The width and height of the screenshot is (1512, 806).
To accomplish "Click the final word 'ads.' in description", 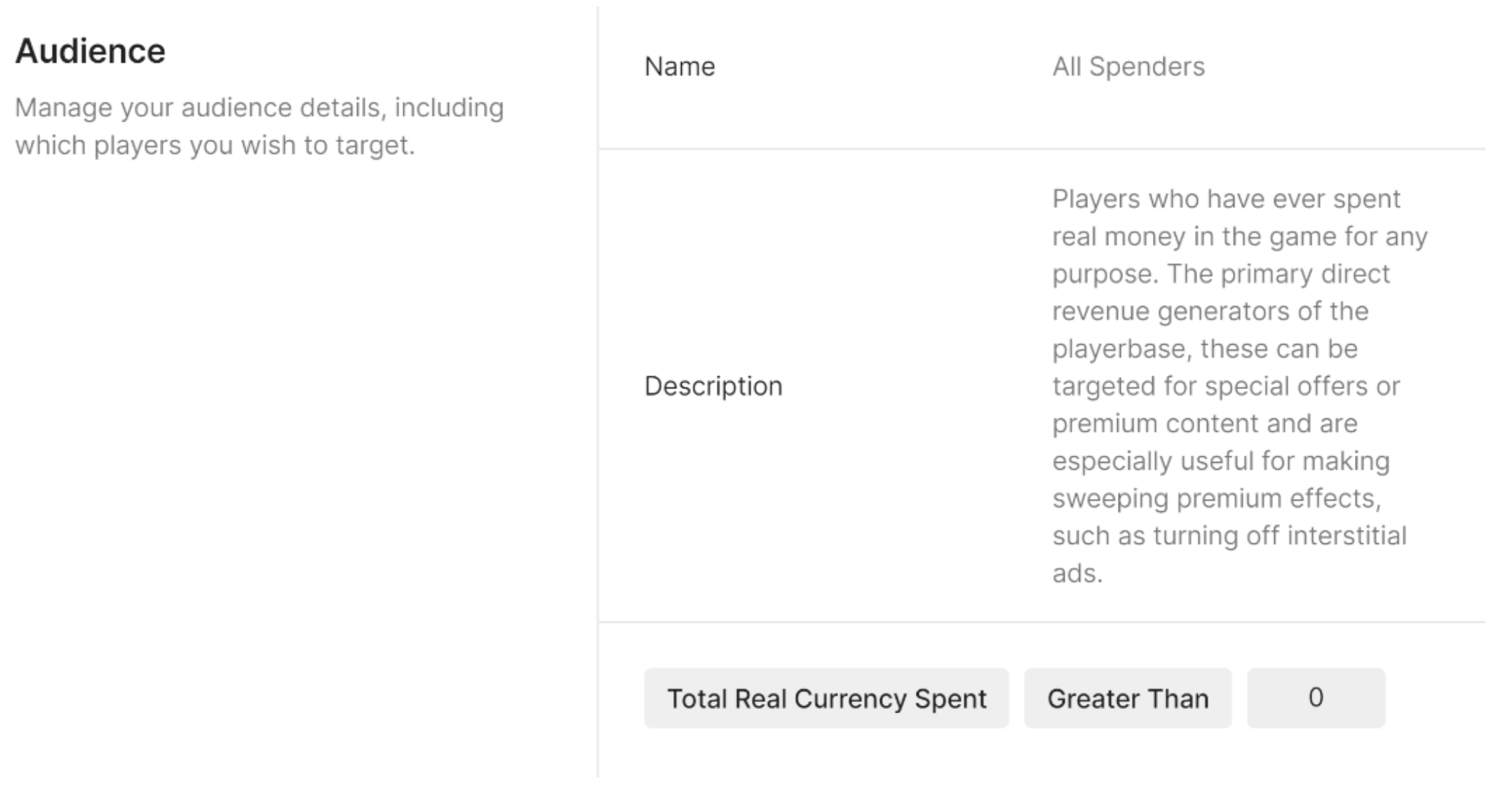I will click(x=1077, y=573).
